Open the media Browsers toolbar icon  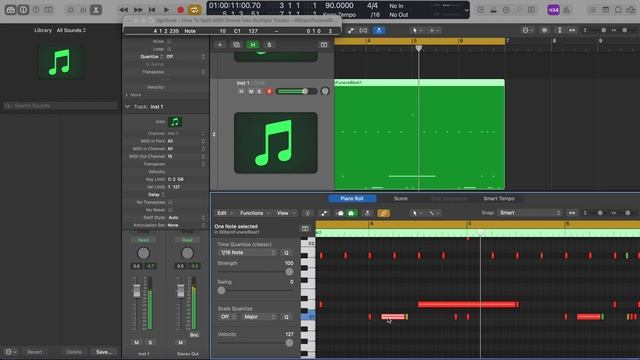[631, 9]
